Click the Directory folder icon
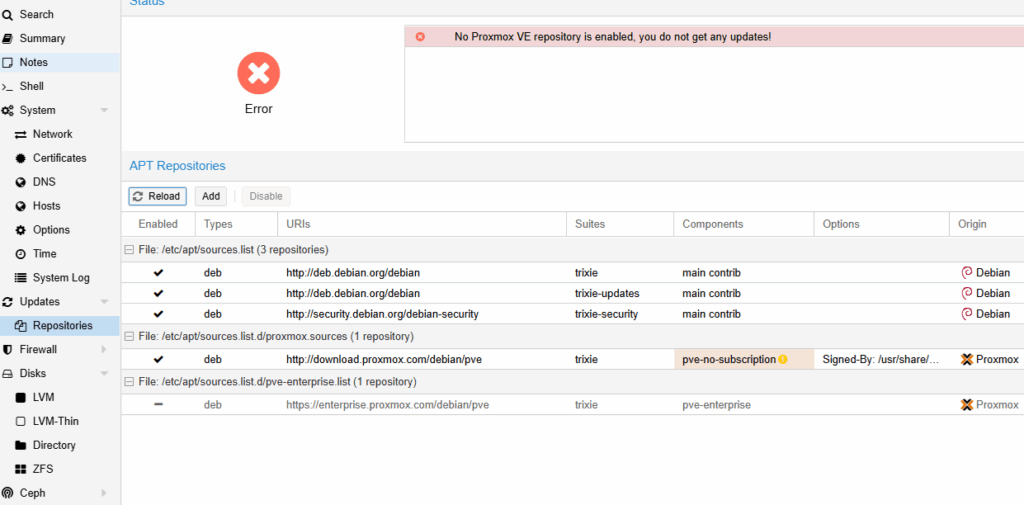1024x505 pixels. pos(20,446)
